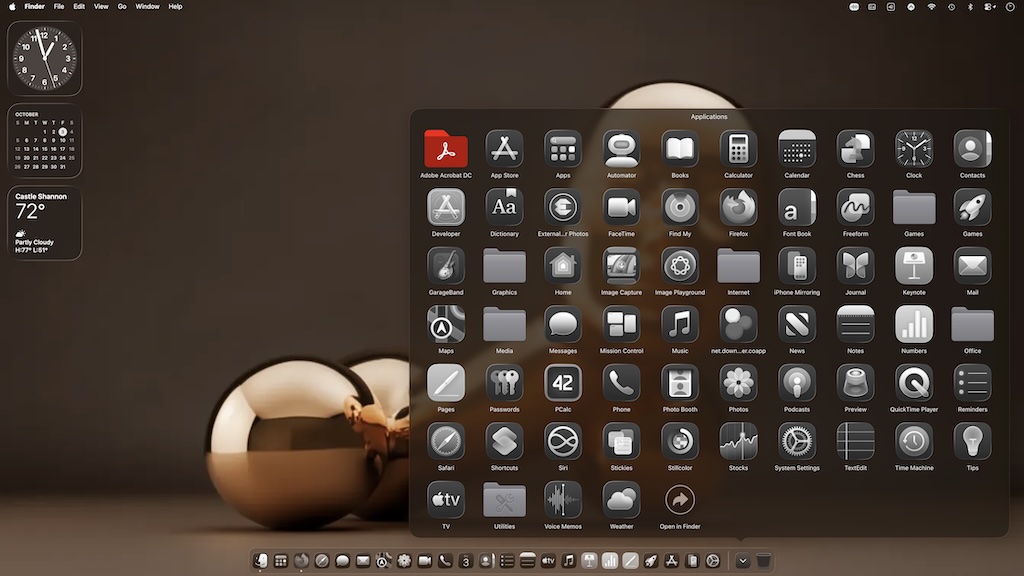The image size is (1024, 576).
Task: Open System Settings in the Applications stack
Action: (x=797, y=441)
